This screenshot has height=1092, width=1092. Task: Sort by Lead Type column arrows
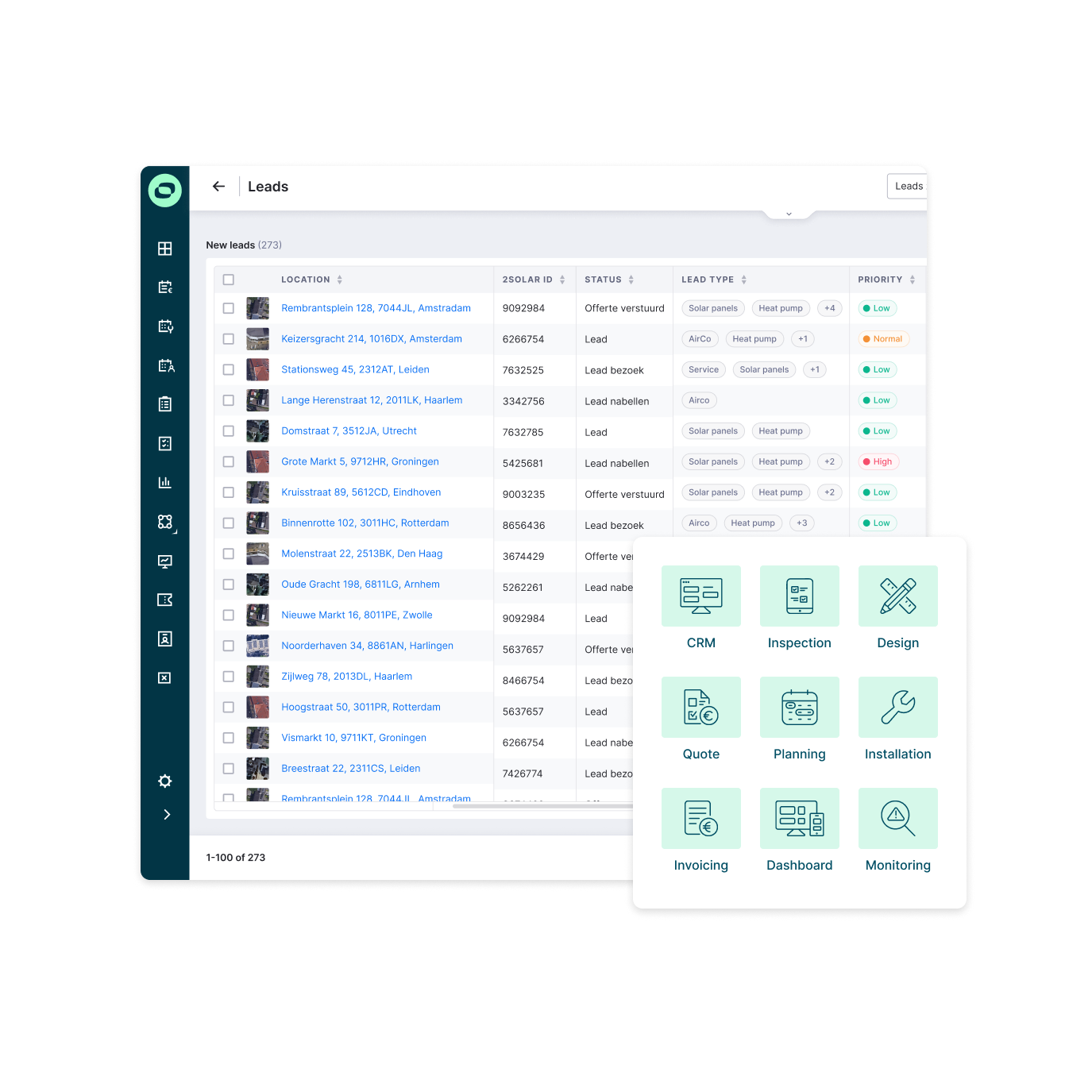[x=743, y=280]
